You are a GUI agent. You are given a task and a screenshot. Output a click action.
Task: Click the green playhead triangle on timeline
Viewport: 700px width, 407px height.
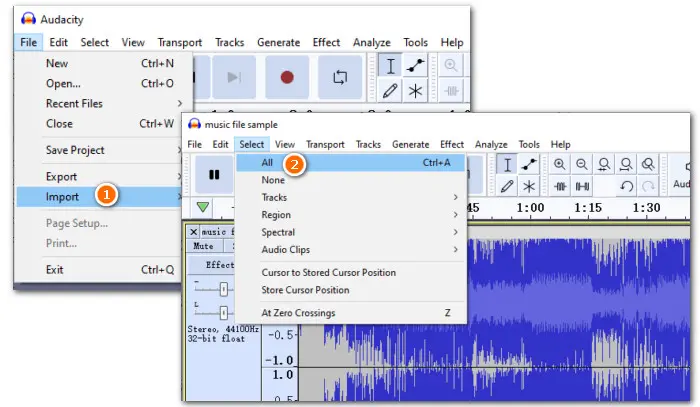(x=203, y=207)
